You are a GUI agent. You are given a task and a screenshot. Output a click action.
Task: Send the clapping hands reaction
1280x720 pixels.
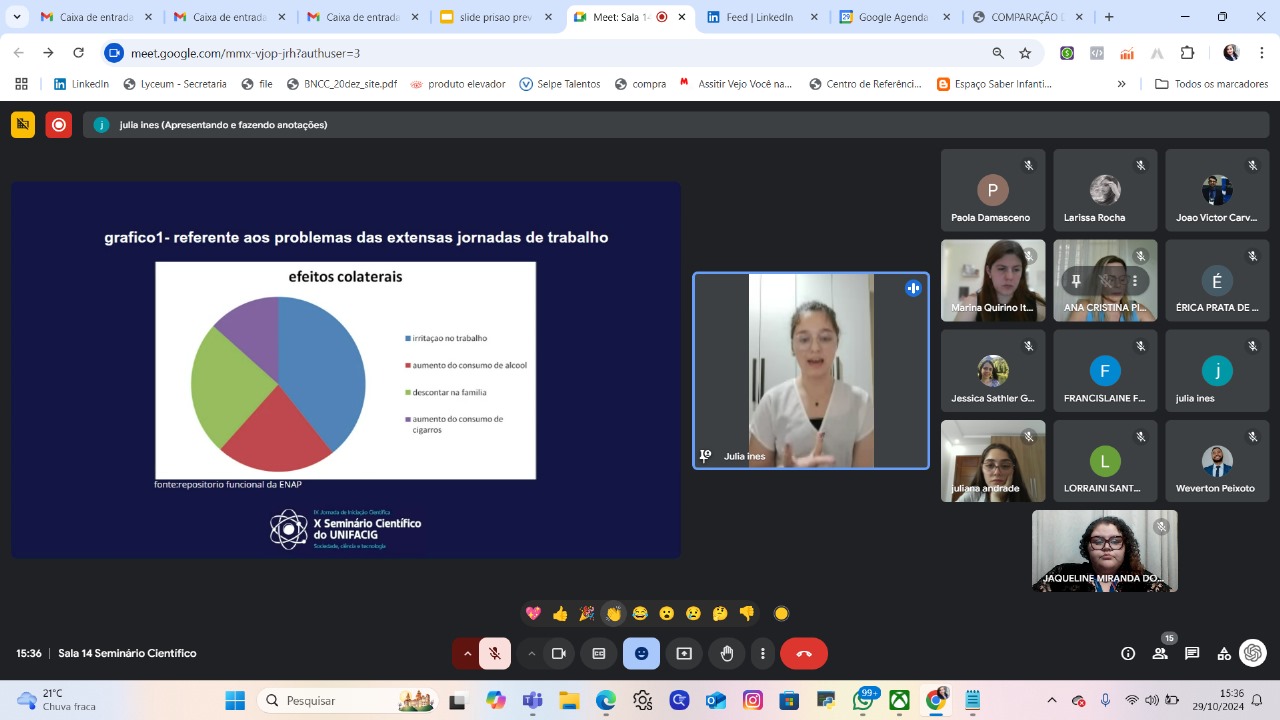click(x=613, y=613)
